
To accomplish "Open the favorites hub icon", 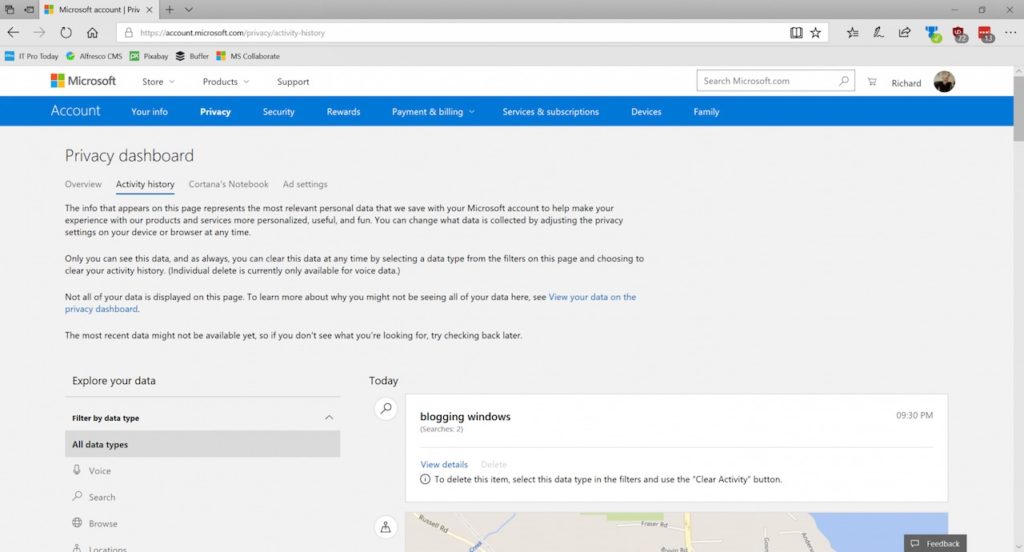I will [852, 33].
